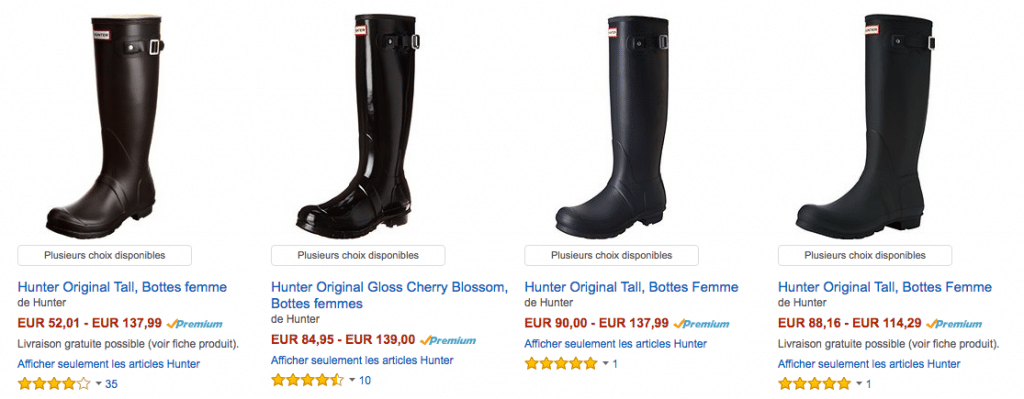Expand rating dropdown arrow beside 10 reviews

[352, 380]
